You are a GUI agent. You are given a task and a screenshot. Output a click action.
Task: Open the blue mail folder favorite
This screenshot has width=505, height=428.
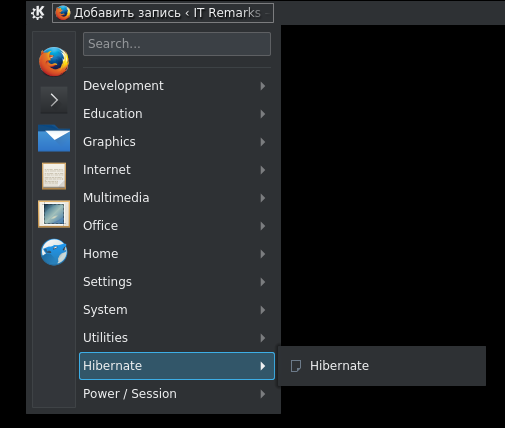click(x=54, y=138)
